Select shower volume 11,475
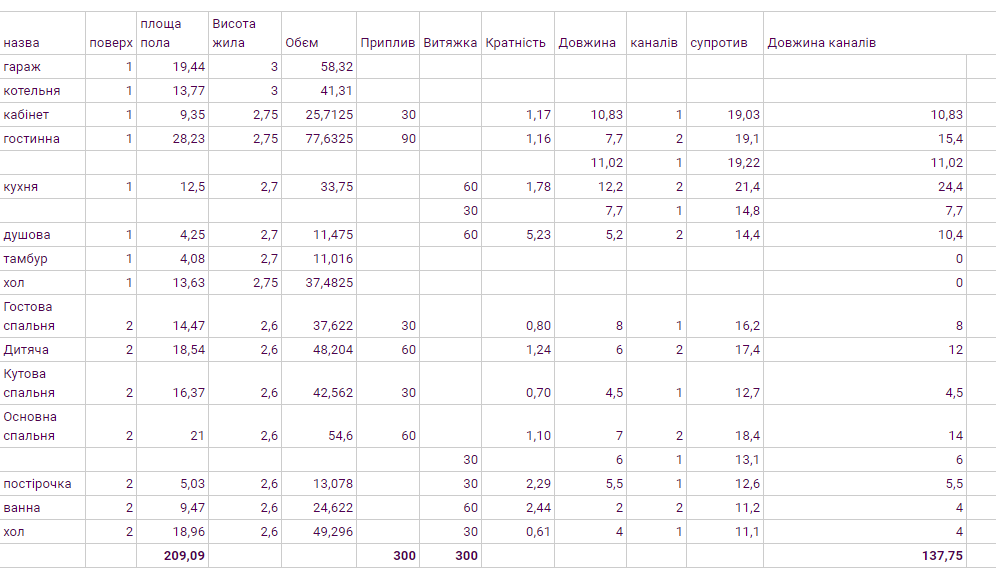The width and height of the screenshot is (996, 575). coord(319,234)
